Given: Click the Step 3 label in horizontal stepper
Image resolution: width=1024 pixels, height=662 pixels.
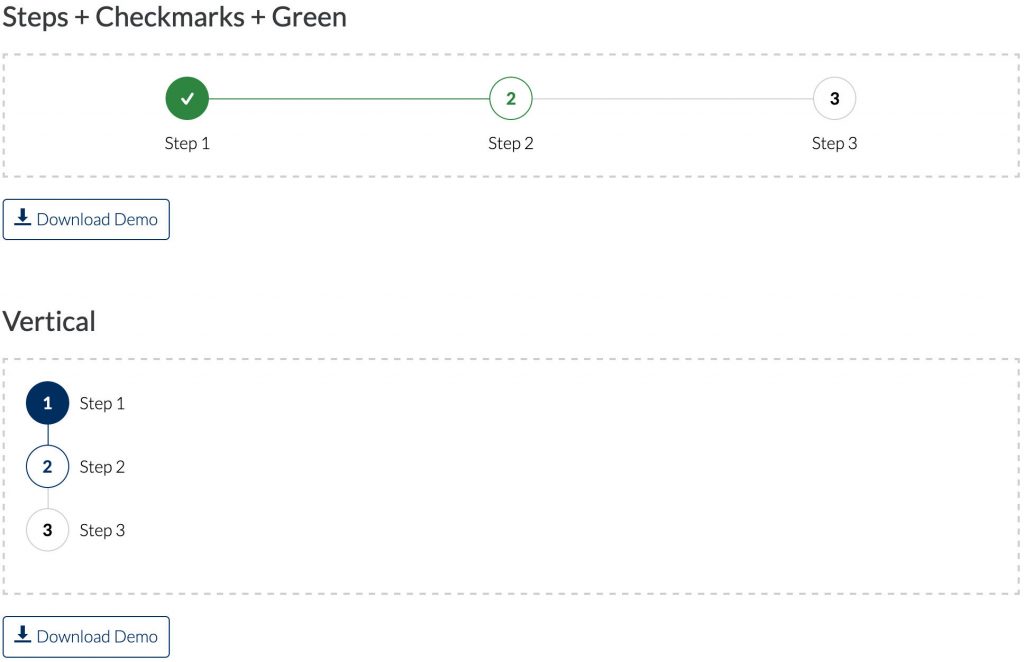Looking at the screenshot, I should (835, 143).
